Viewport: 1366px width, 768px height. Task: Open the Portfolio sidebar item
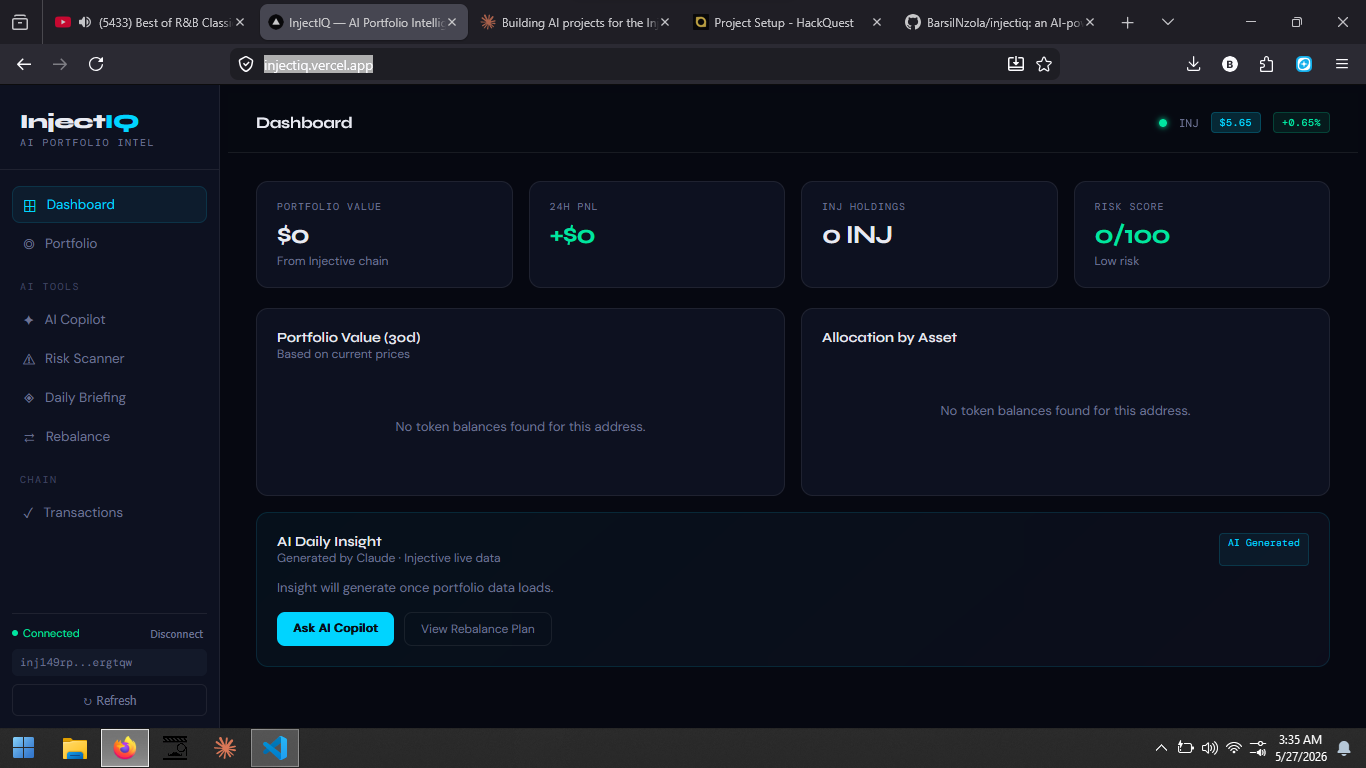109,243
